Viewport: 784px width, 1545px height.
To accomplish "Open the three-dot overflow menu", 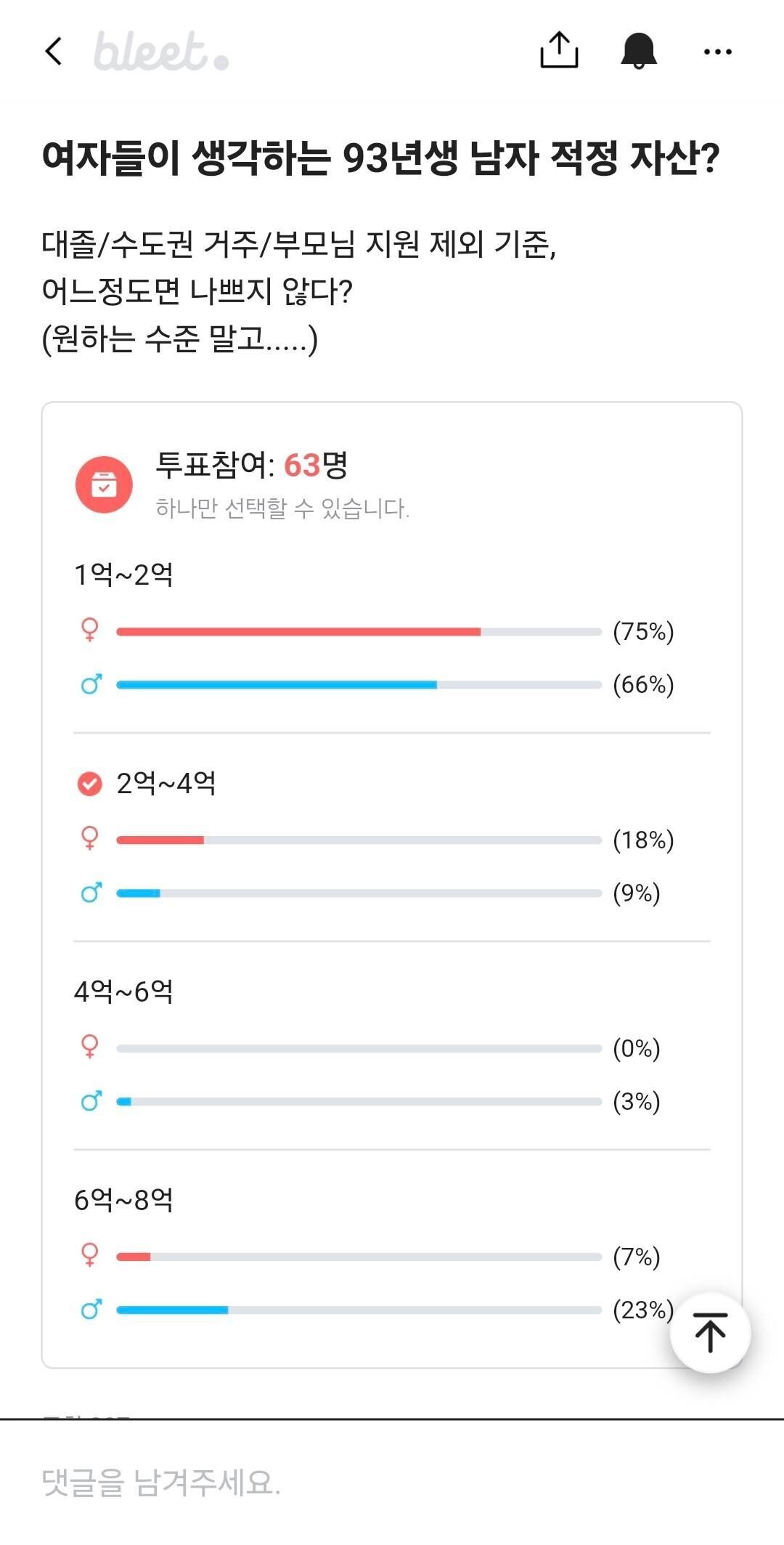I will coord(716,51).
